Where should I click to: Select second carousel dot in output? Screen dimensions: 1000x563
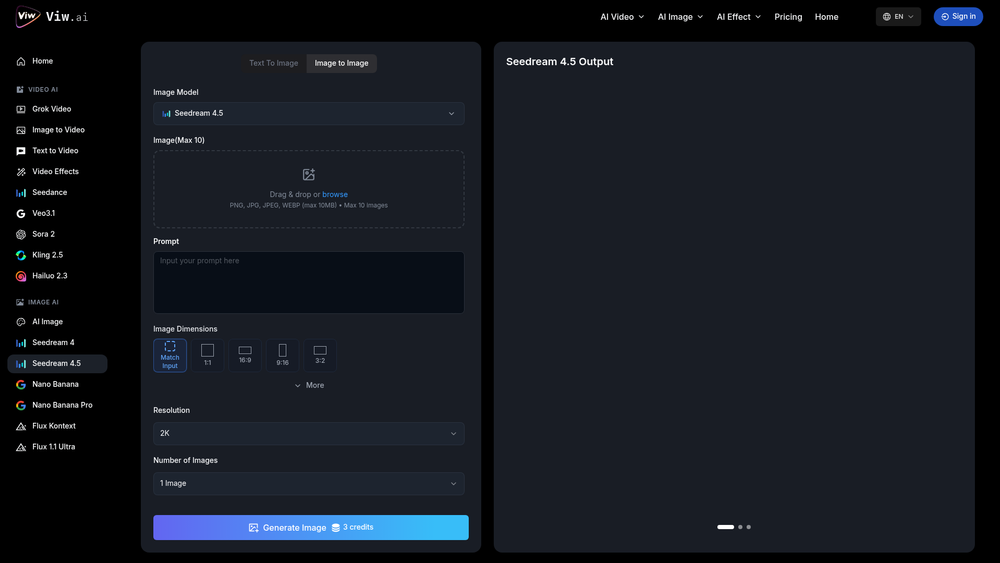point(740,527)
